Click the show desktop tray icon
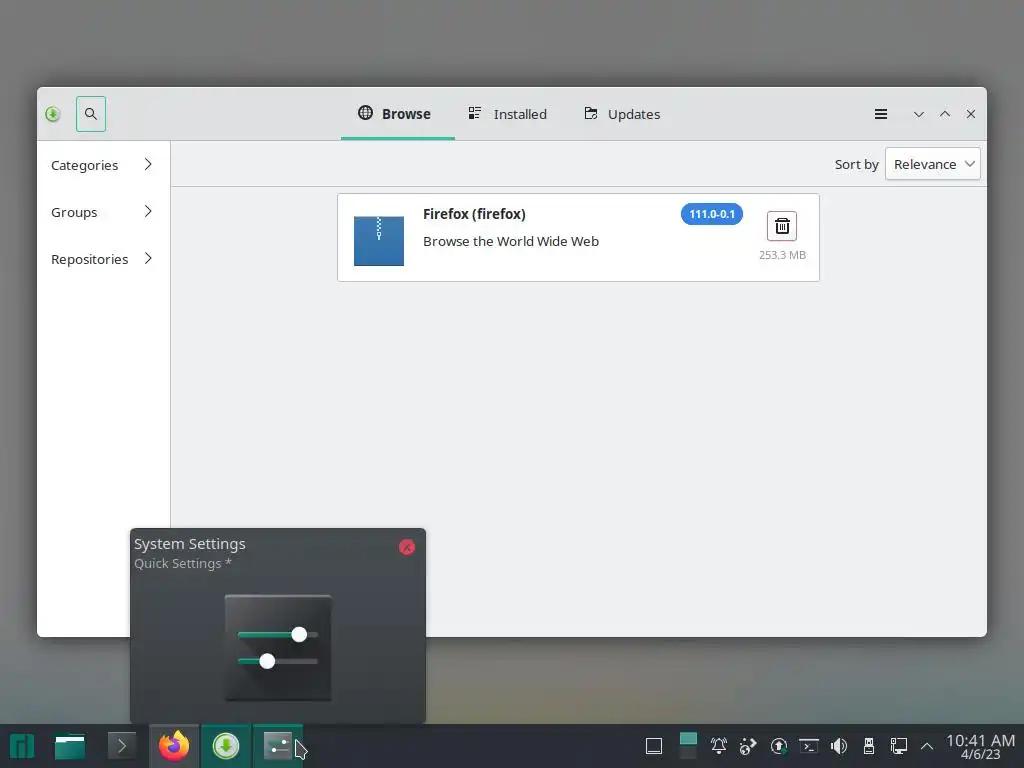This screenshot has width=1024, height=768. [x=654, y=746]
